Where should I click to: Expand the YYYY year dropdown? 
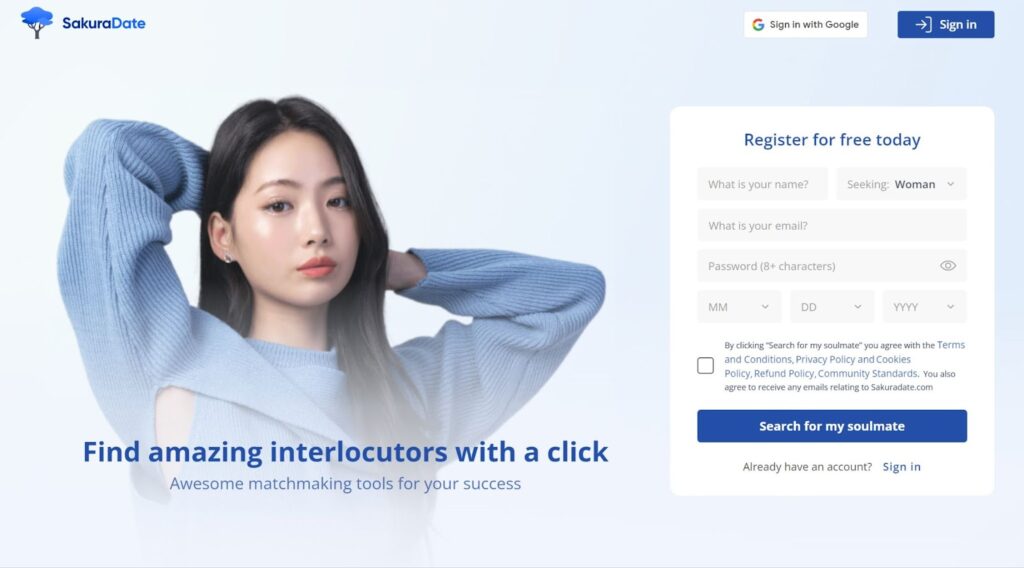(x=925, y=307)
